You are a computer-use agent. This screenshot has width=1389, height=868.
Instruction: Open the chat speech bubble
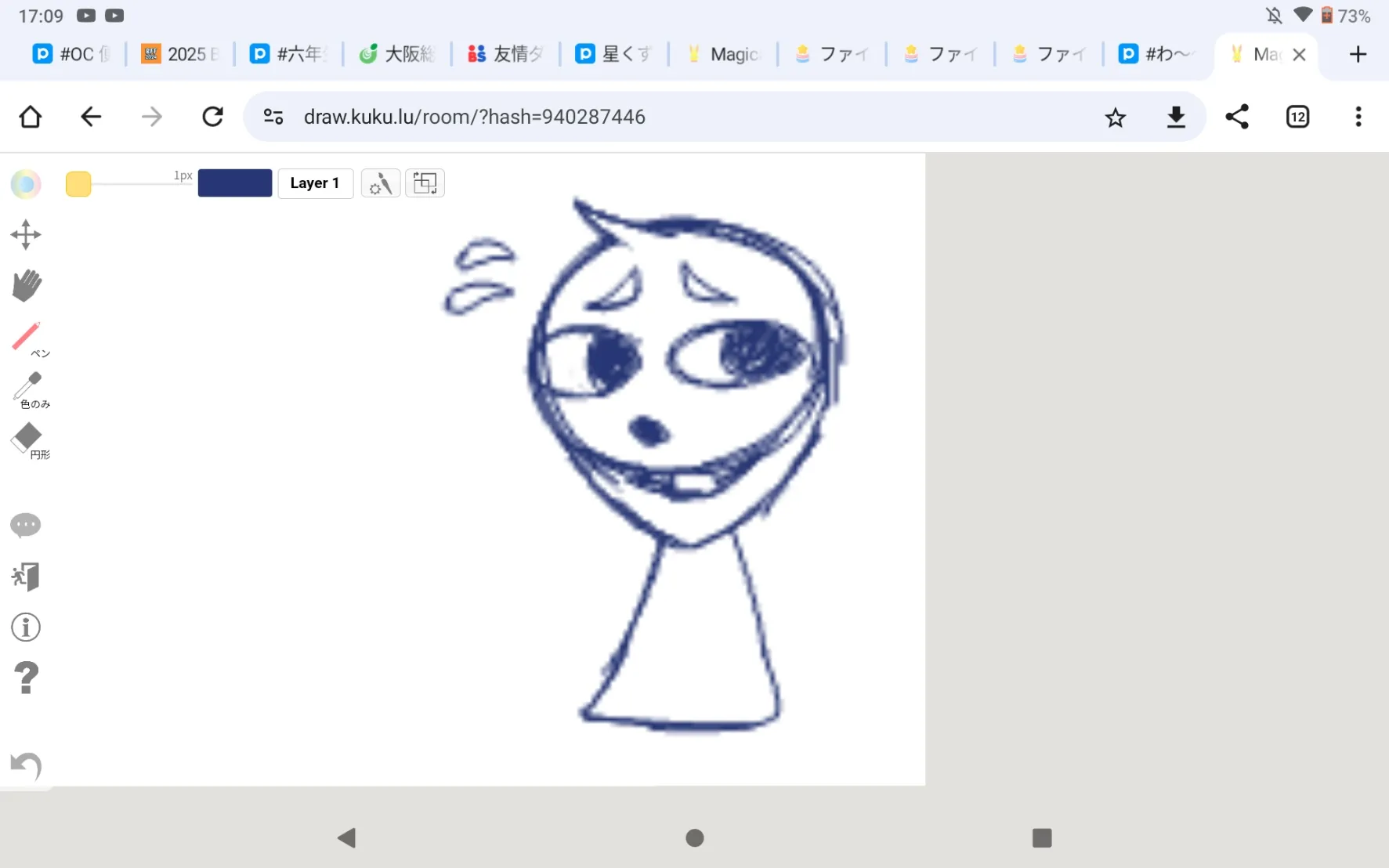pyautogui.click(x=26, y=525)
